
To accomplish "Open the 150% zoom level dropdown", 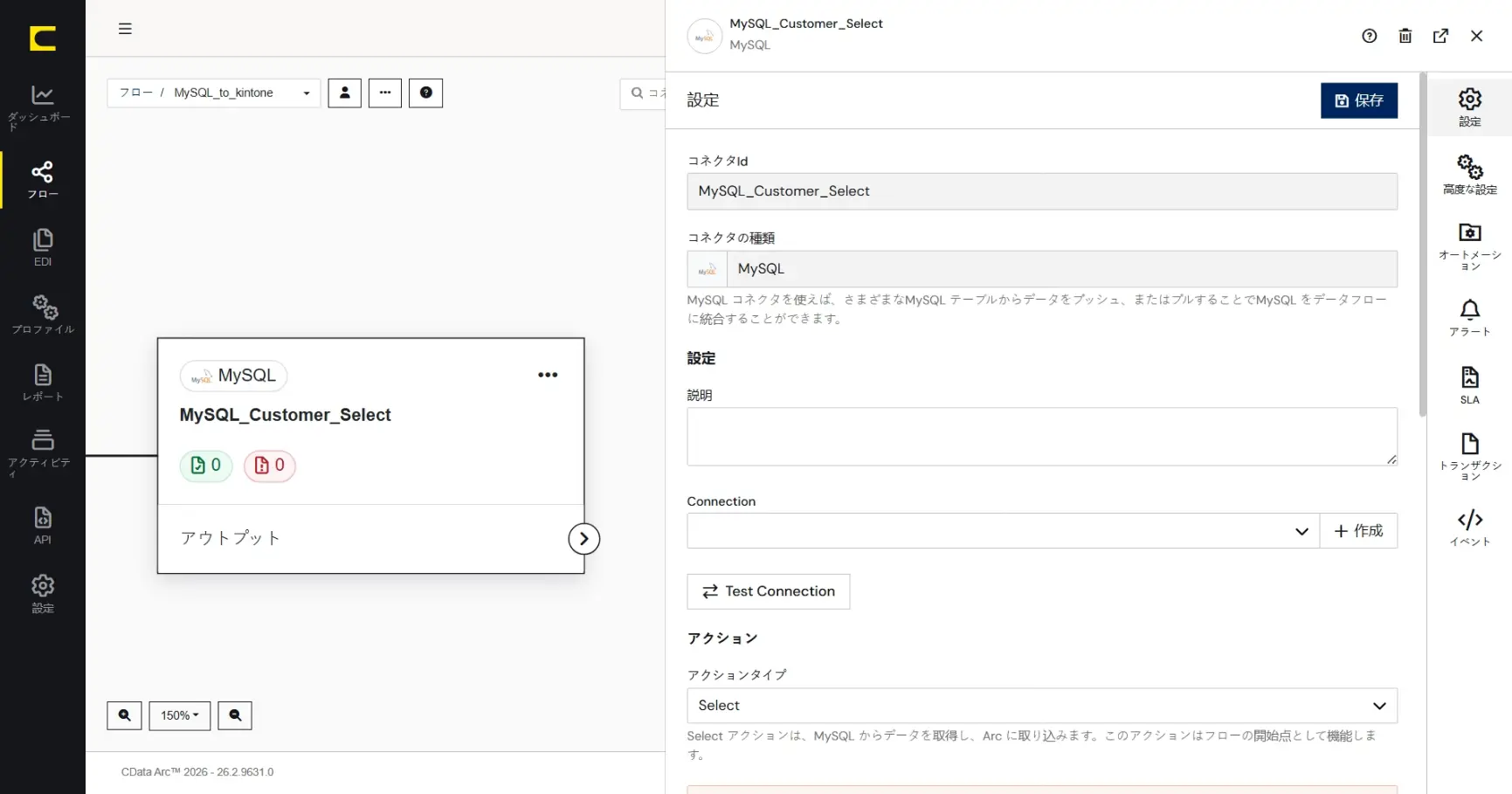I will tap(180, 715).
